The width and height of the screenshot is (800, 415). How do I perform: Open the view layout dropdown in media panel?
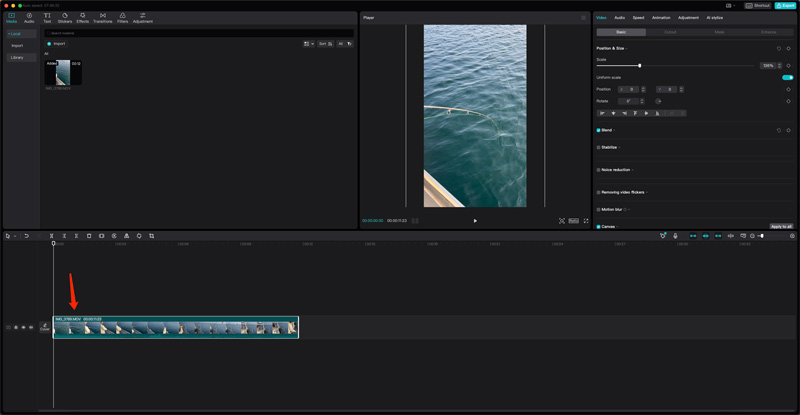point(309,44)
